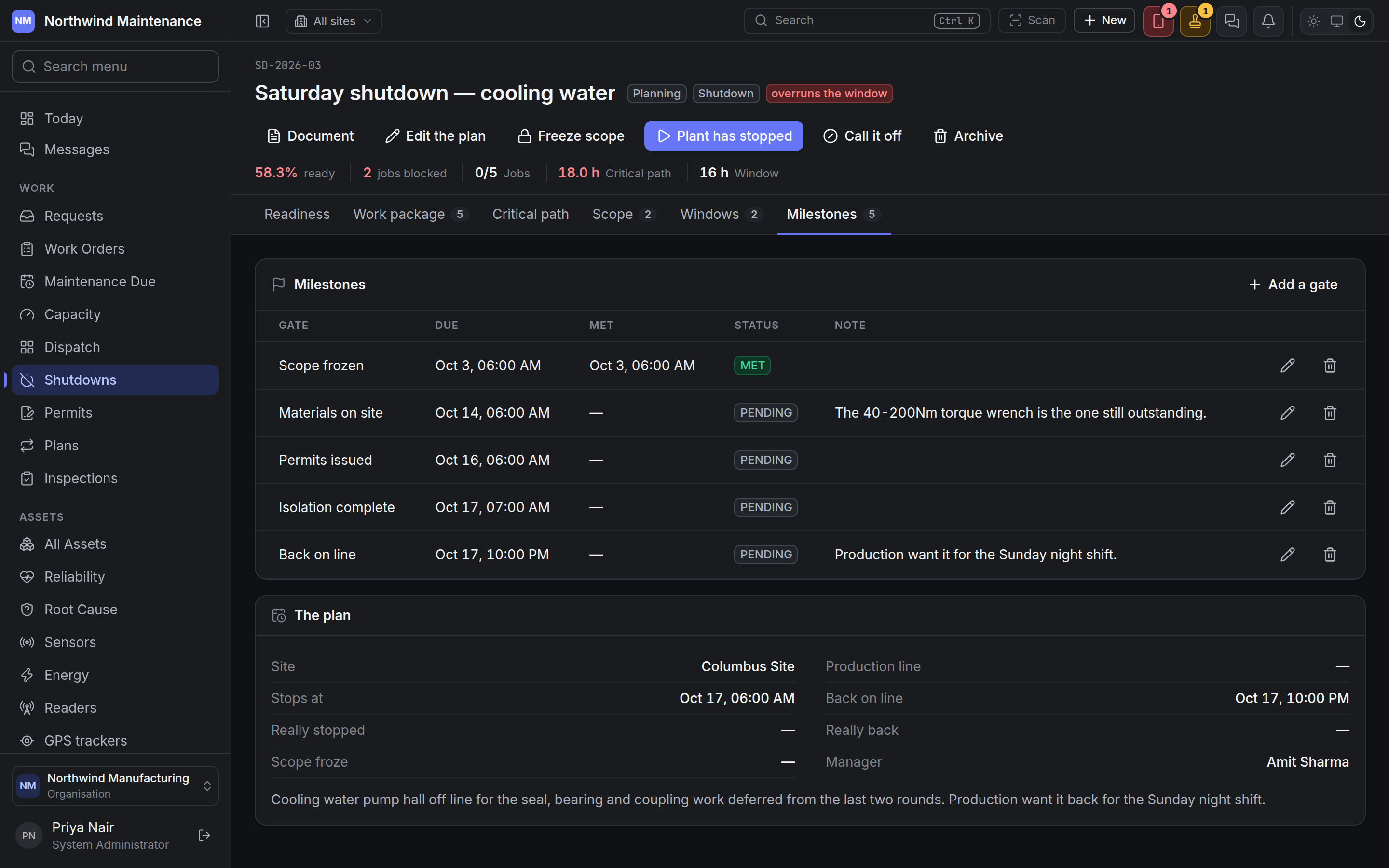This screenshot has height=868, width=1389.
Task: Open the red alert icon with badge
Action: click(1158, 21)
